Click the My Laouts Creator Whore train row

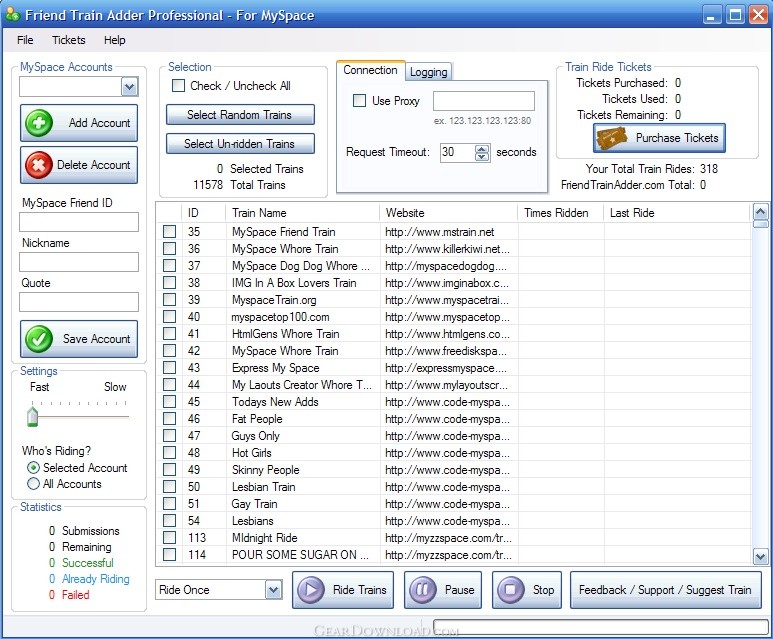(x=454, y=385)
